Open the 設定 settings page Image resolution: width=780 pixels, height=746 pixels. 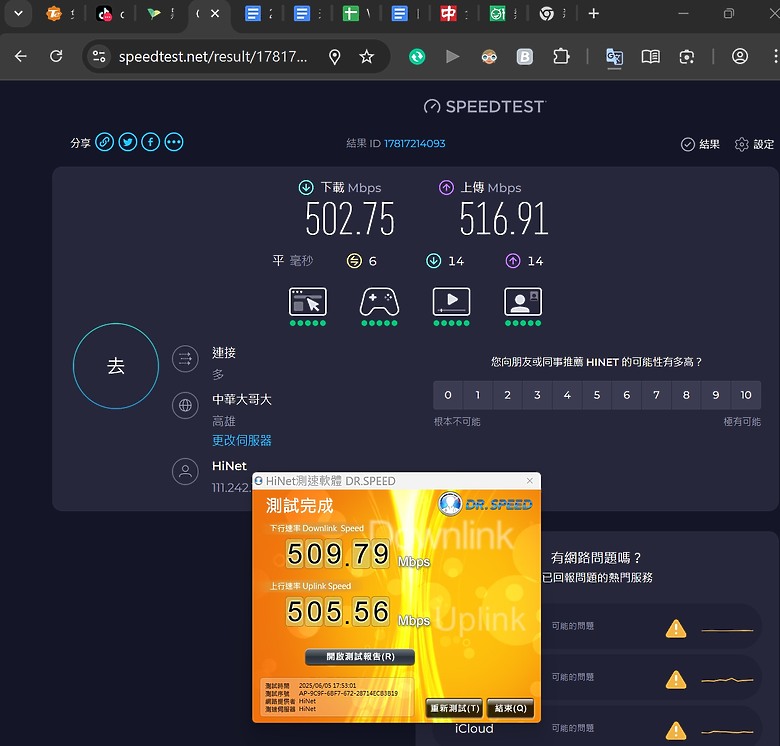[755, 144]
